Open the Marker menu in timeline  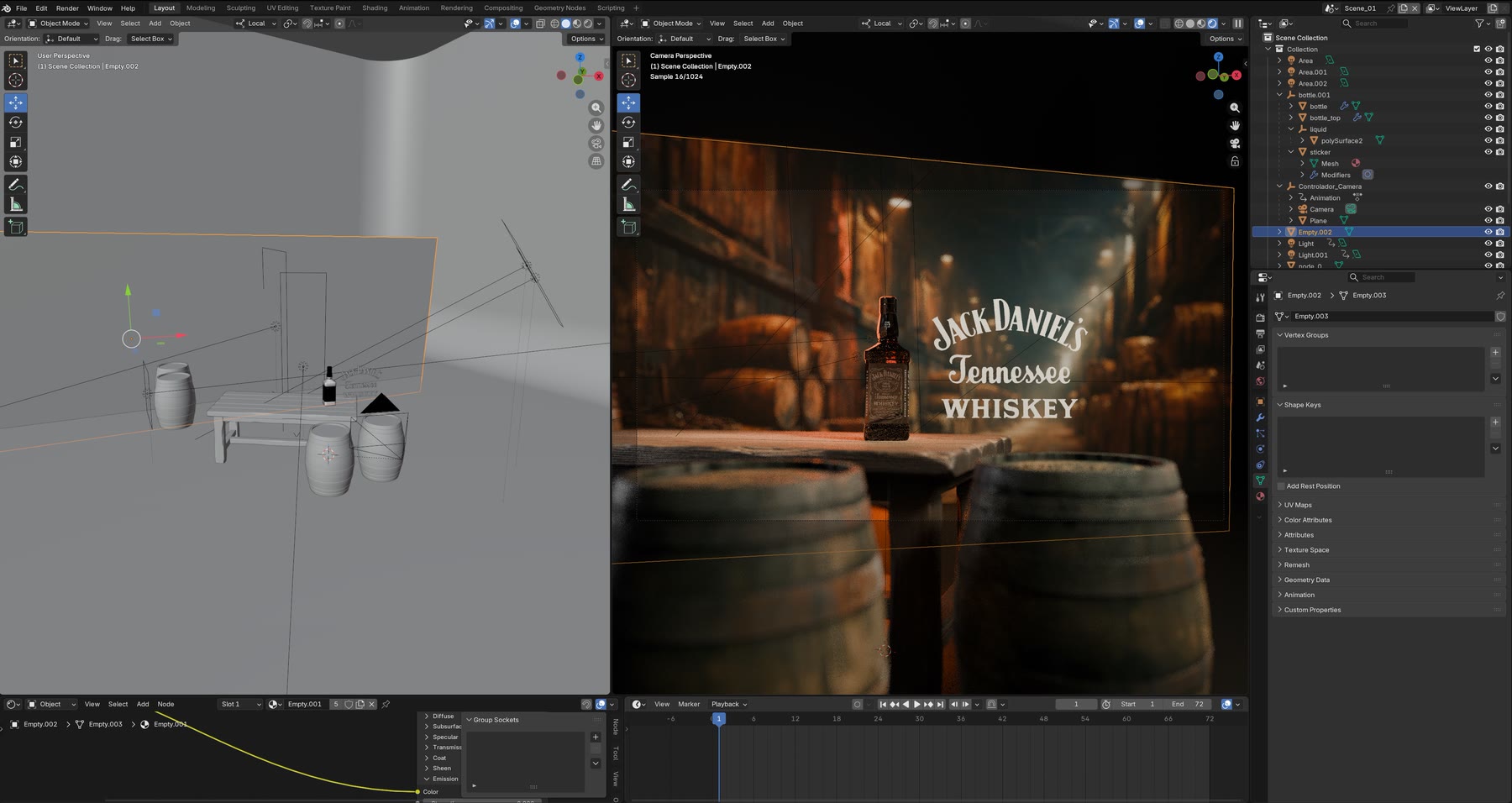689,705
